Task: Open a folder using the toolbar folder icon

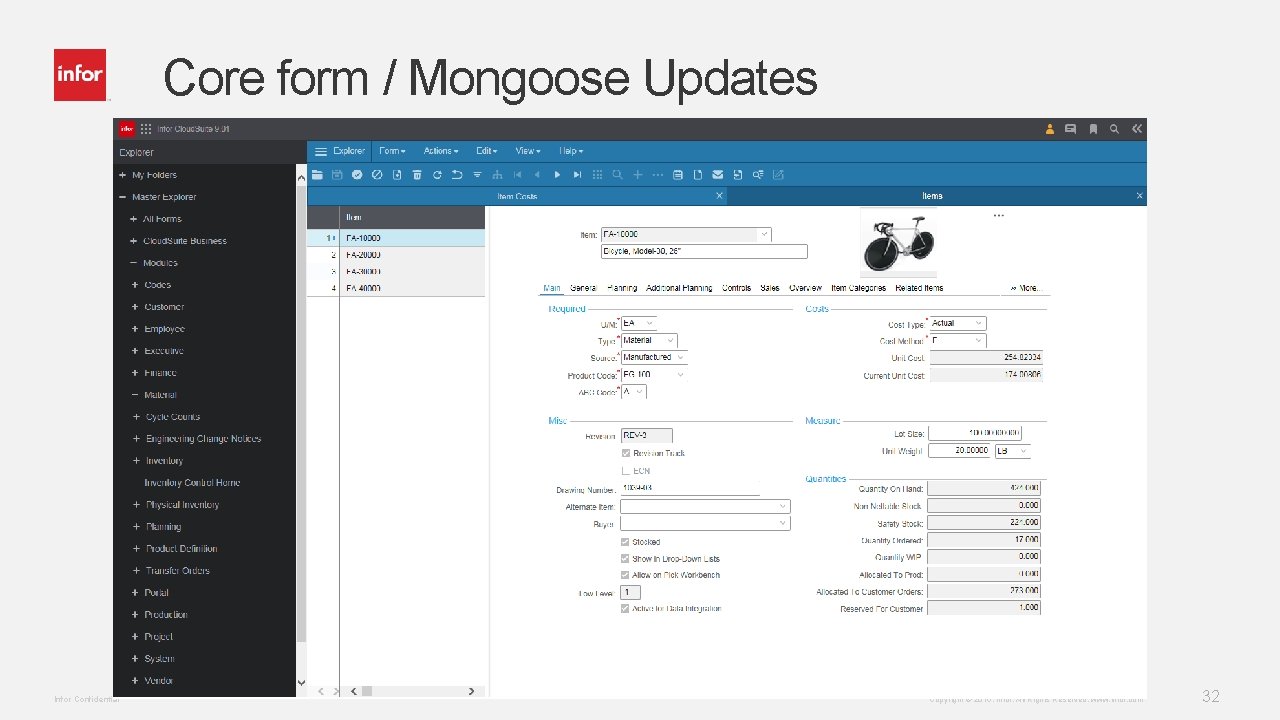Action: (317, 174)
